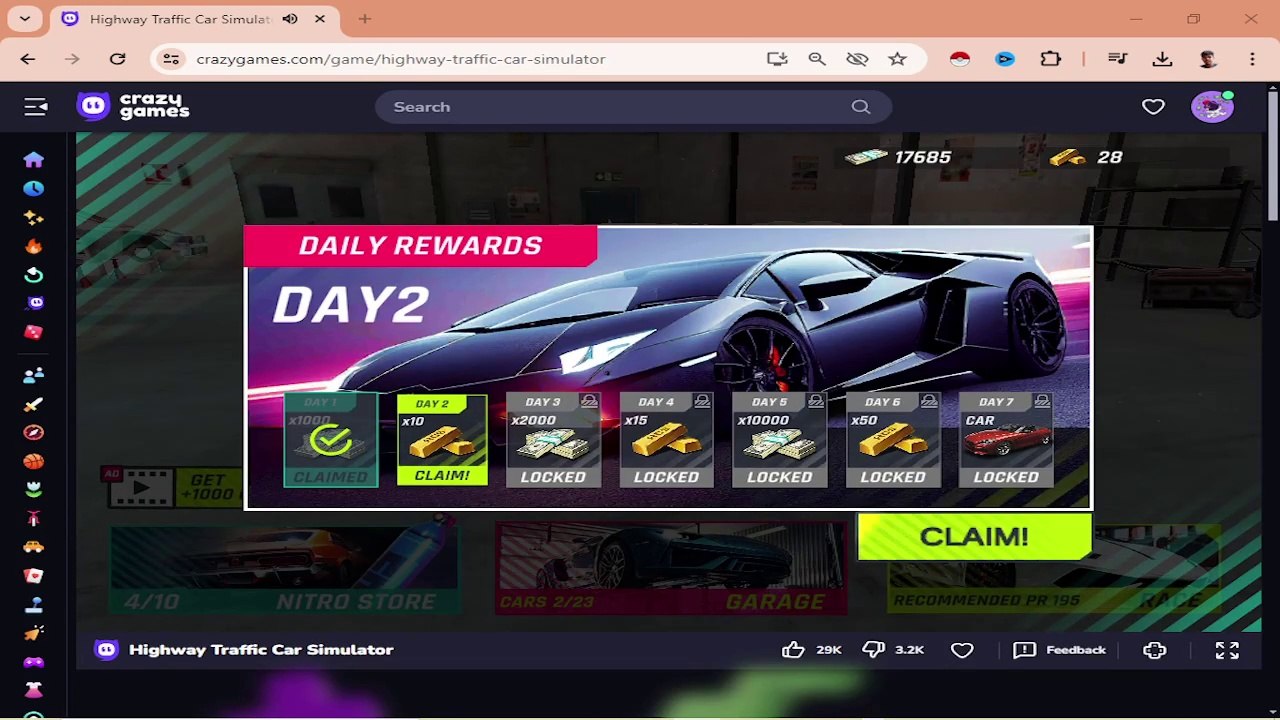Viewport: 1280px width, 720px height.
Task: Open yellow car driving category icon
Action: (34, 547)
